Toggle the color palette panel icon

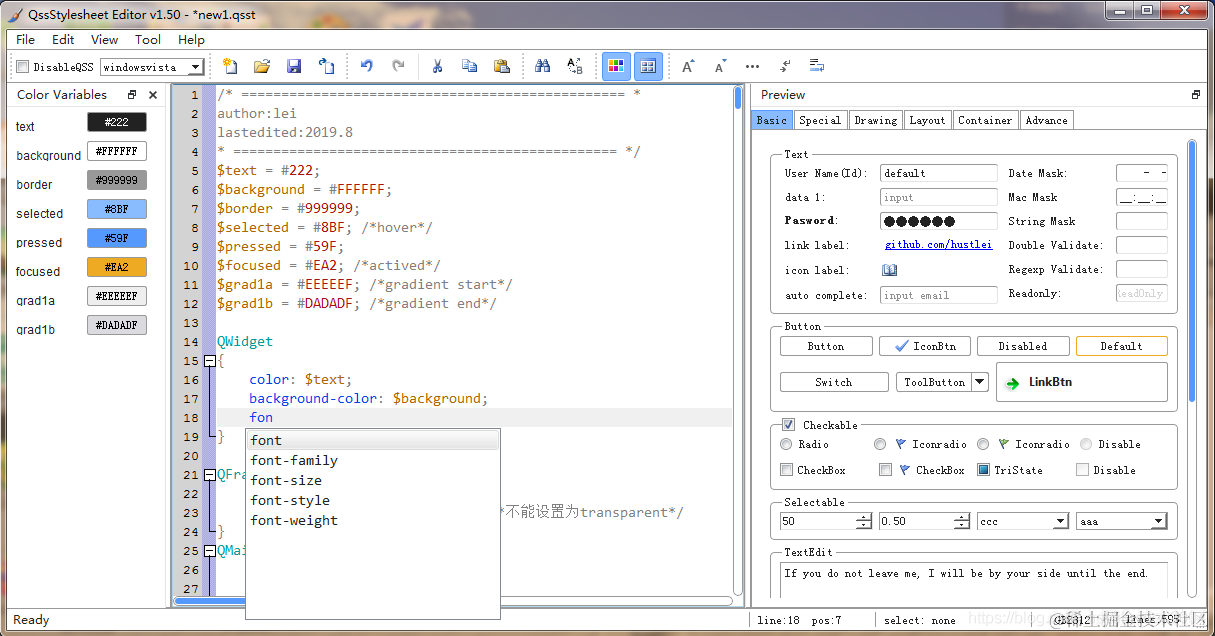[616, 66]
